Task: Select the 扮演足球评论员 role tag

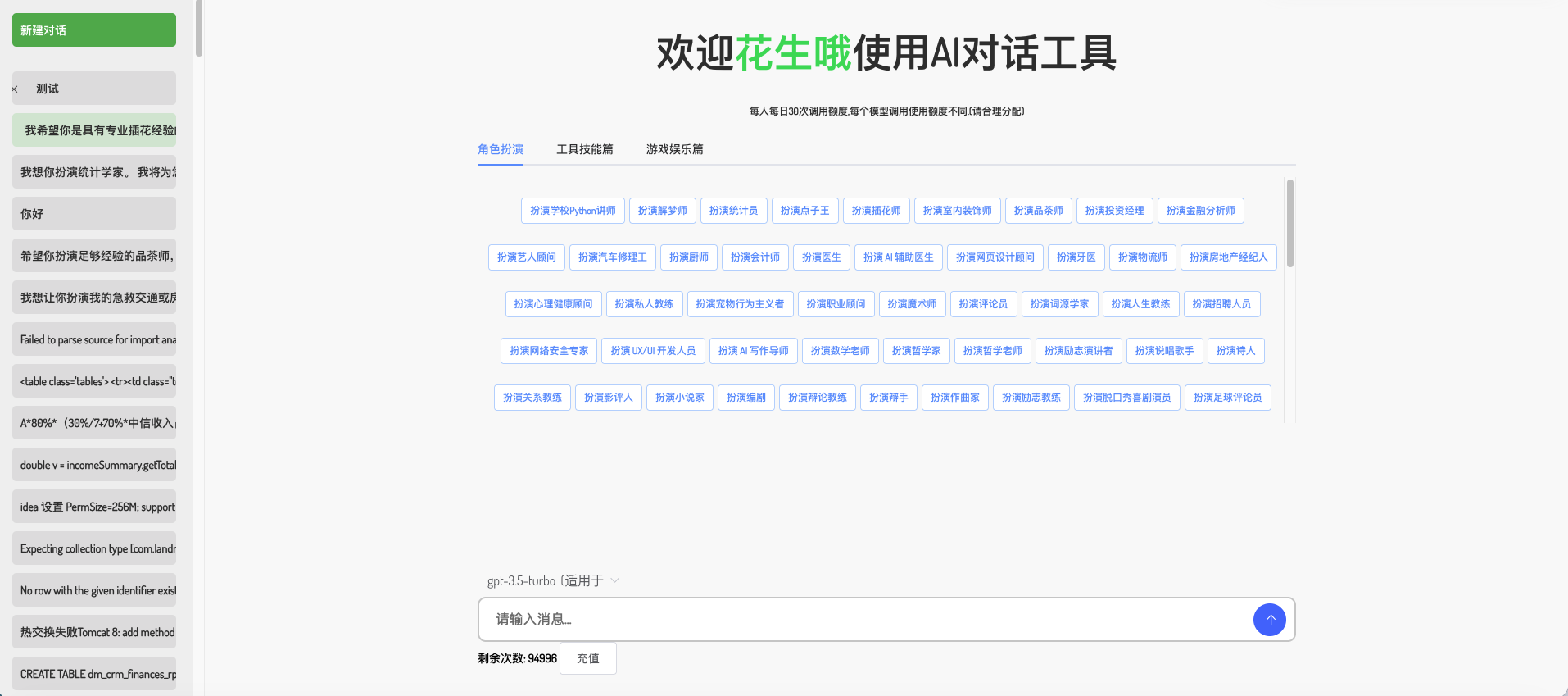Action: 1227,398
